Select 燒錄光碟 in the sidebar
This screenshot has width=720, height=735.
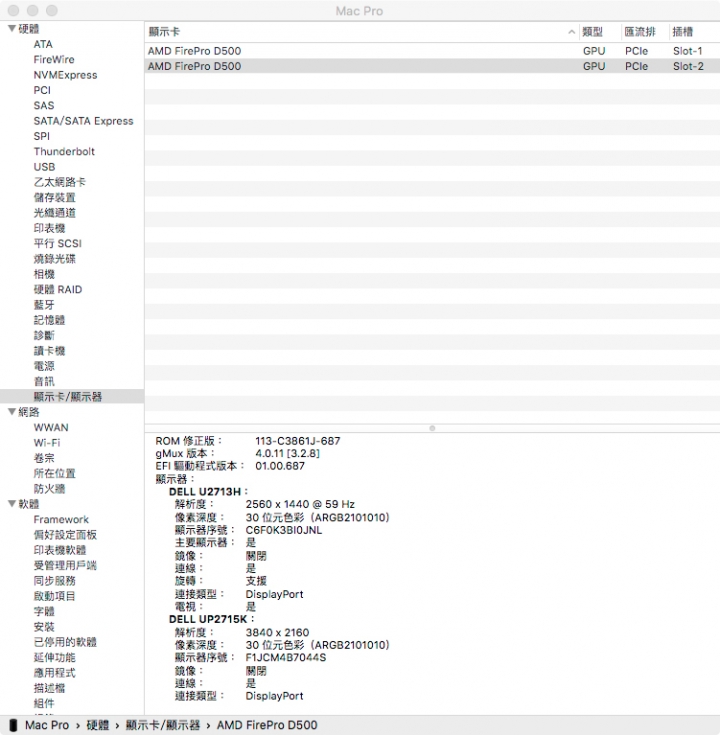point(54,259)
